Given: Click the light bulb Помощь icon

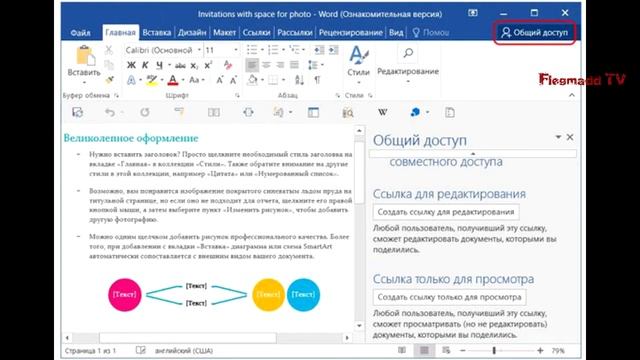Looking at the screenshot, I should coord(416,33).
